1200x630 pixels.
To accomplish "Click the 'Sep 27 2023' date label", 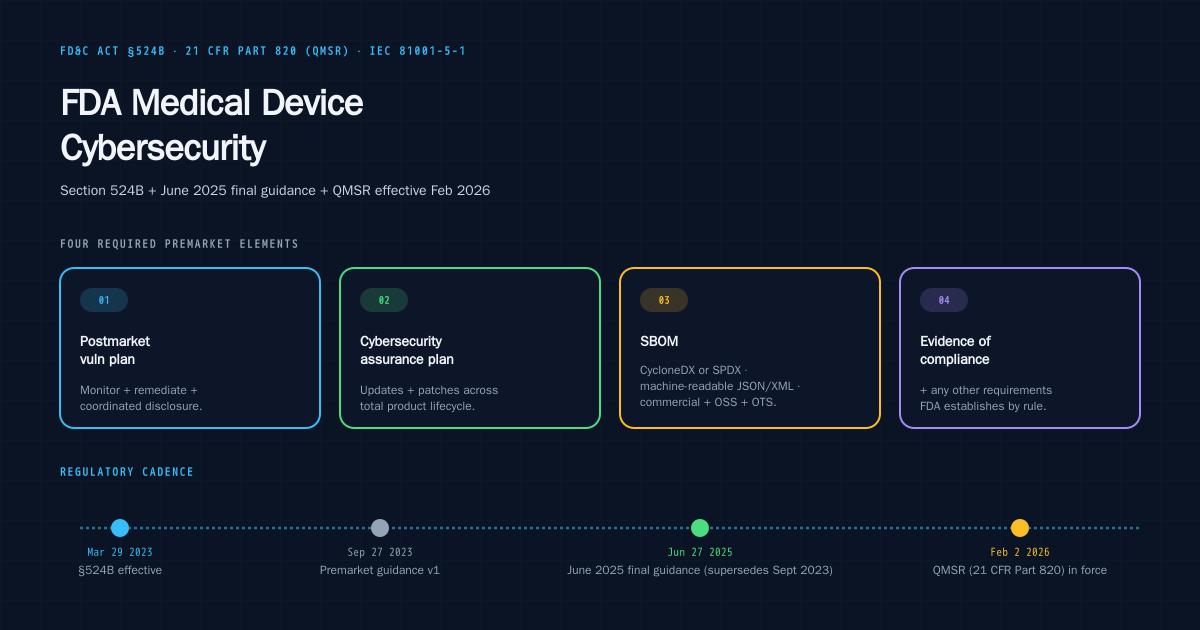I will (380, 552).
